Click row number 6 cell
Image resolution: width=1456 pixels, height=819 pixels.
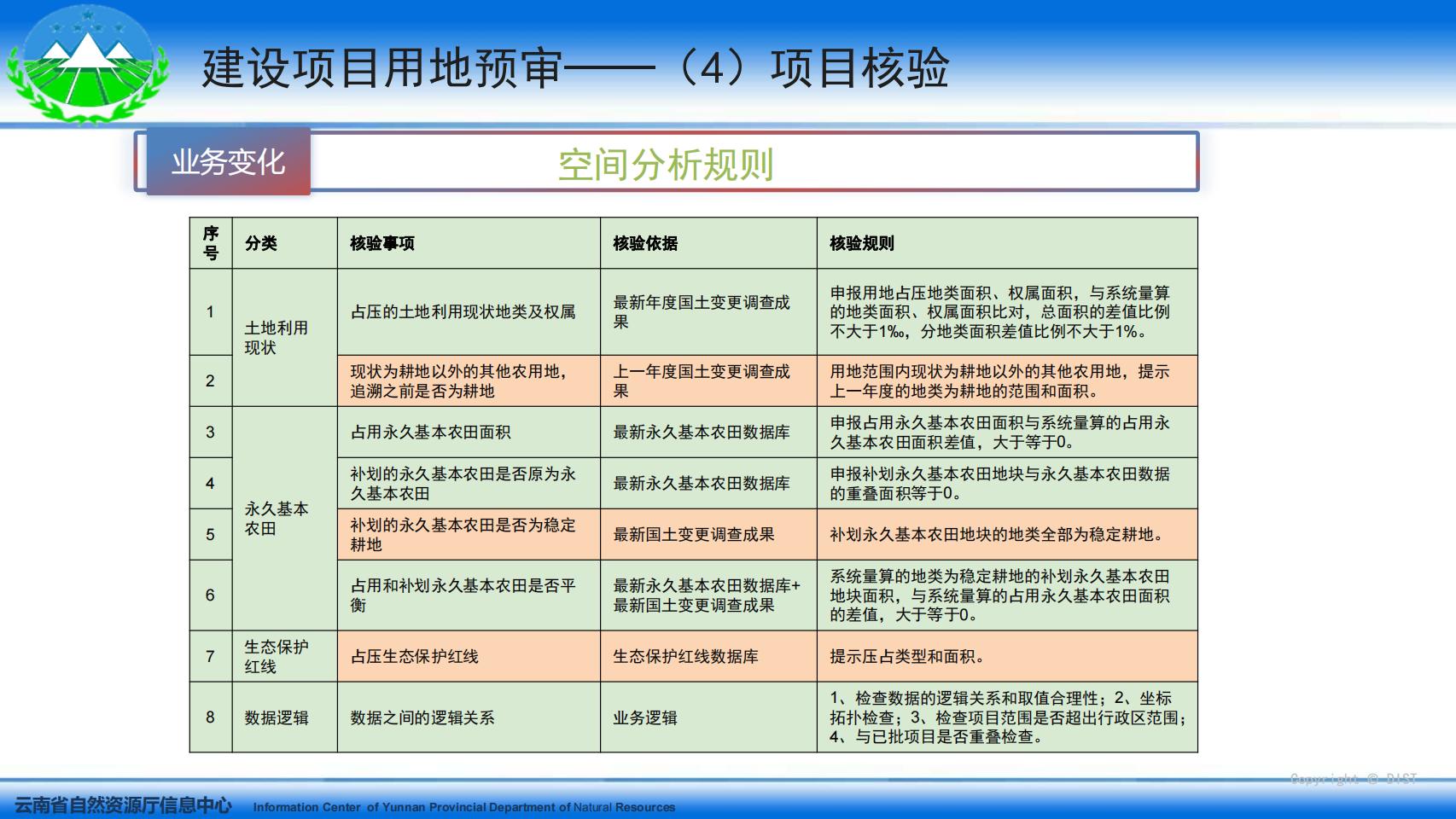(211, 595)
